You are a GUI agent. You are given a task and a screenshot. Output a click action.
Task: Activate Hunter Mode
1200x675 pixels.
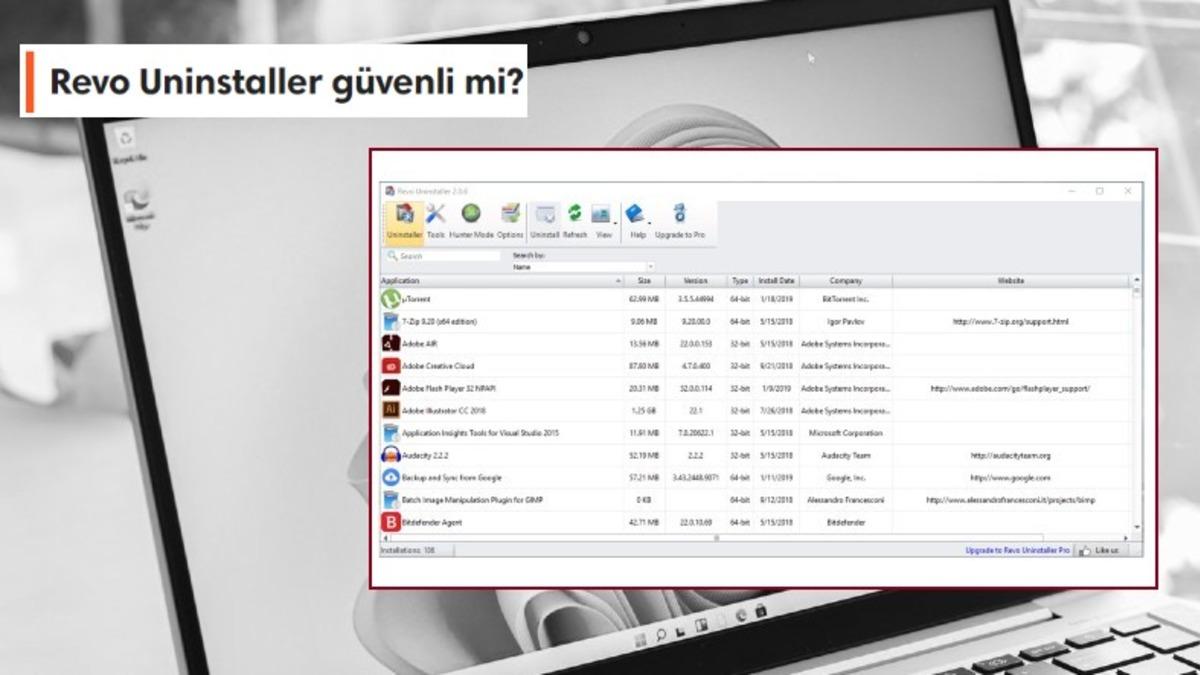coord(470,212)
